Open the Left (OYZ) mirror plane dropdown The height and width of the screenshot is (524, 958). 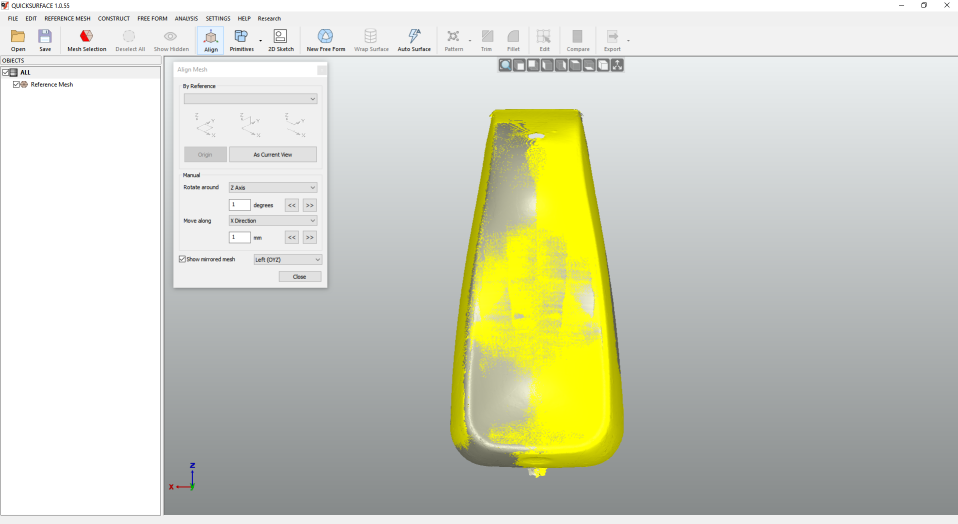[x=287, y=259]
